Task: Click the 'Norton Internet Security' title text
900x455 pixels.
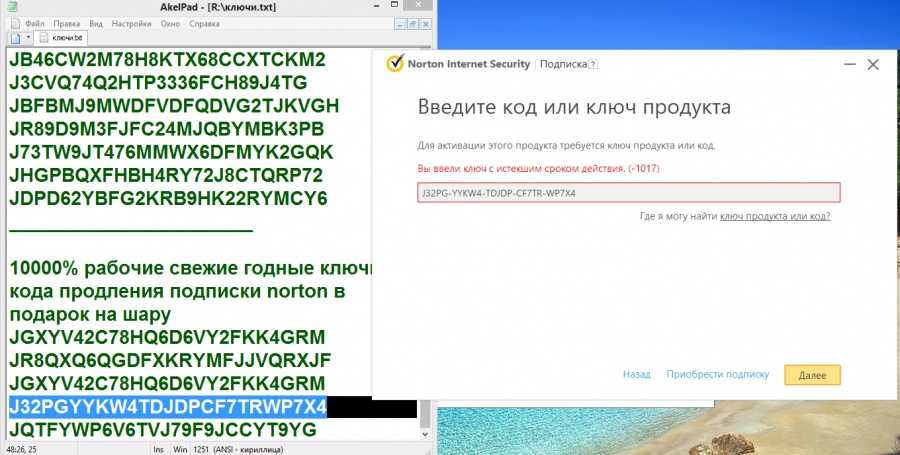Action: 468,64
